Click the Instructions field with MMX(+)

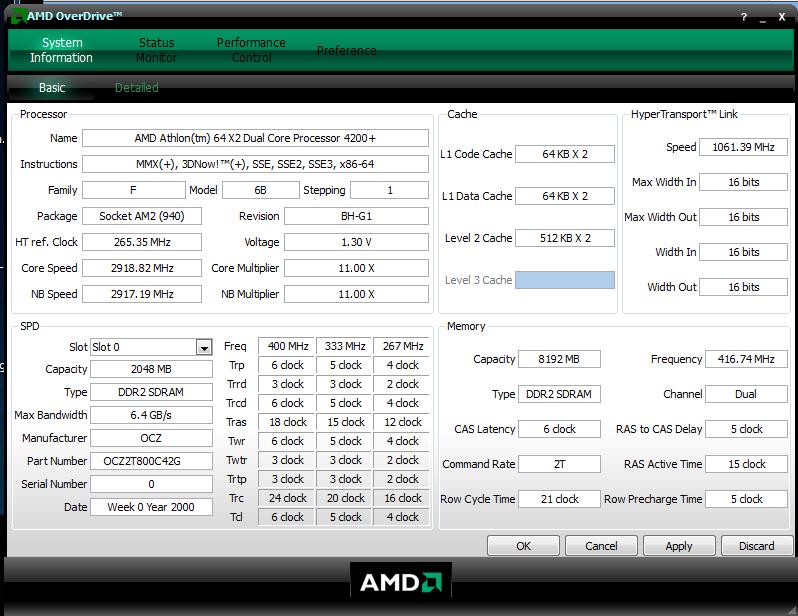pyautogui.click(x=255, y=164)
